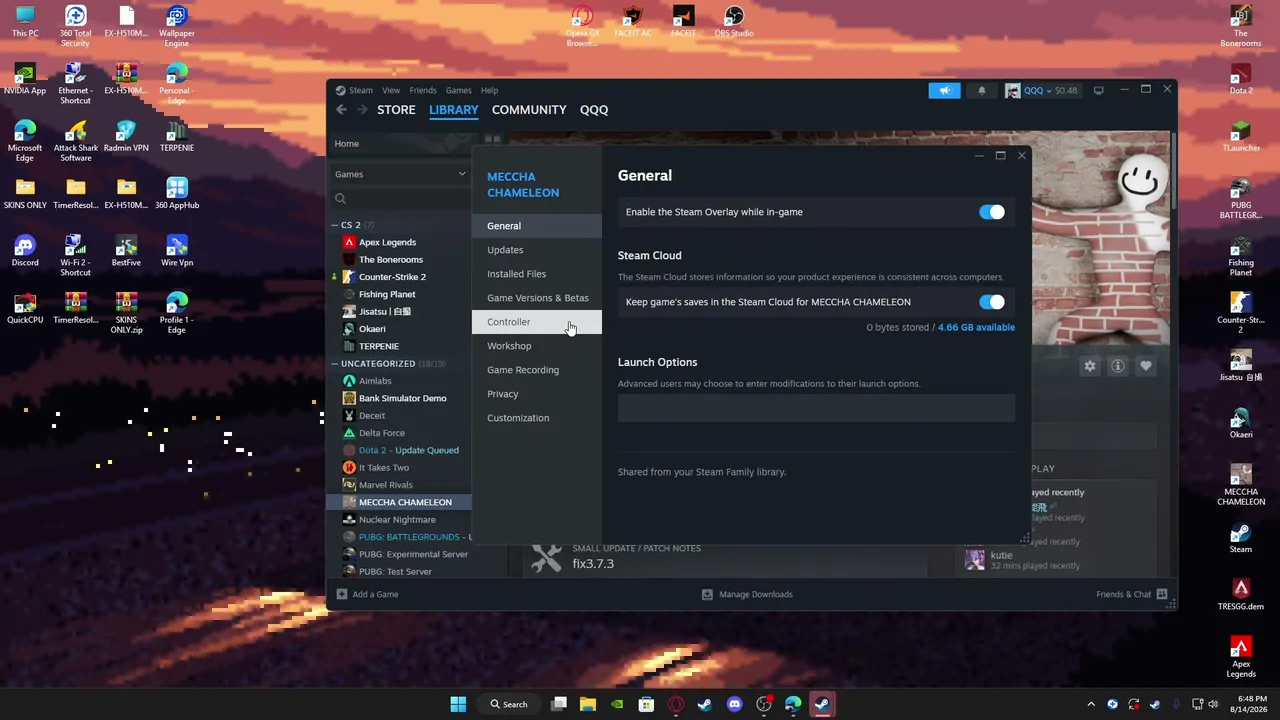Open the Help menu
Screen dimensions: 1280x720
pyautogui.click(x=489, y=90)
